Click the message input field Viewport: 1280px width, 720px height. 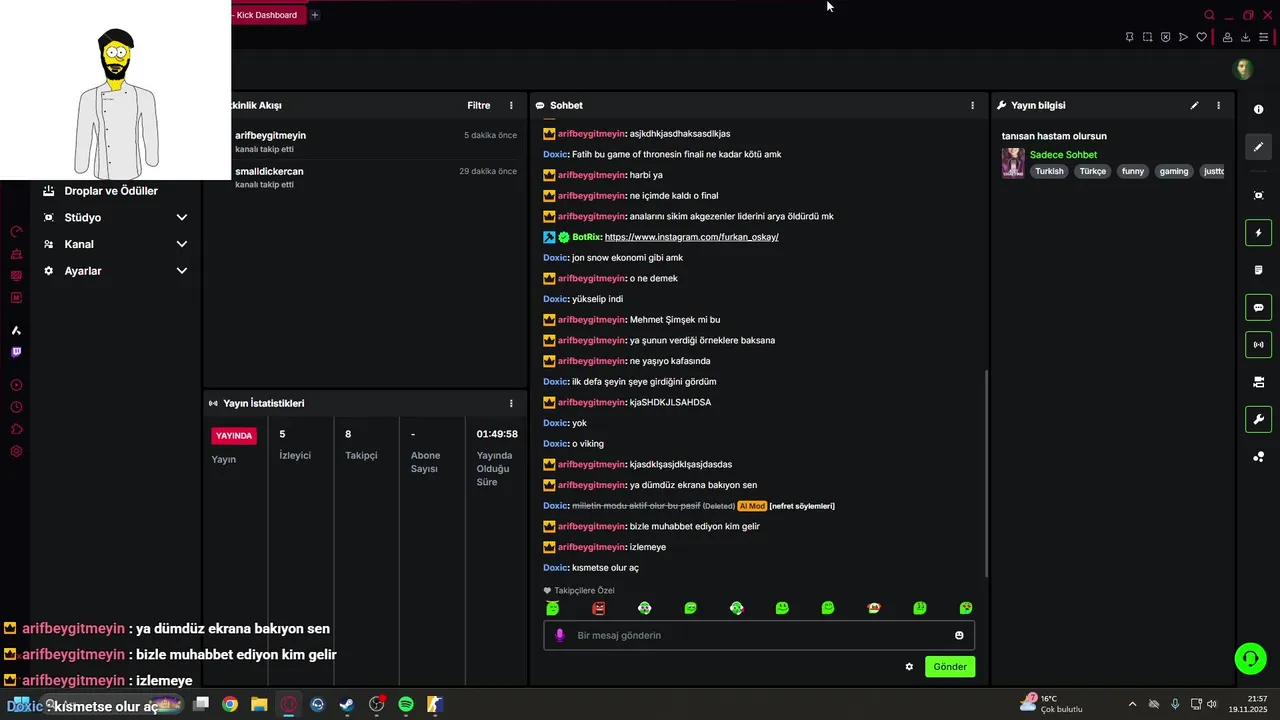[x=759, y=635]
